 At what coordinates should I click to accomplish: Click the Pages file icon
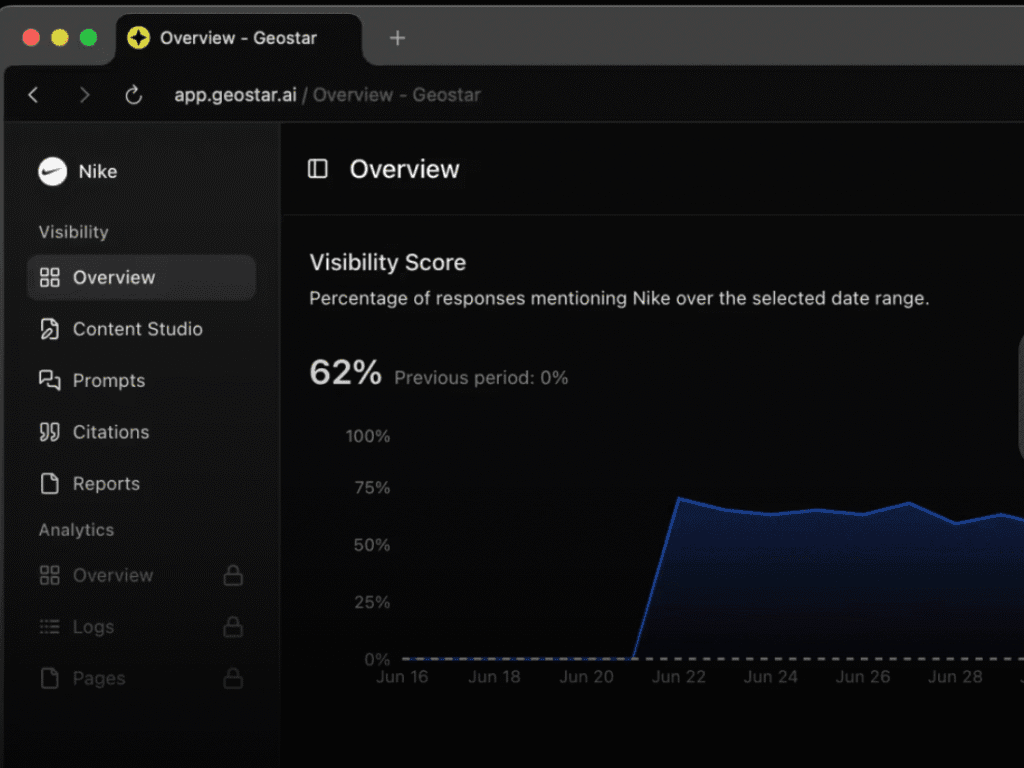(x=49, y=679)
